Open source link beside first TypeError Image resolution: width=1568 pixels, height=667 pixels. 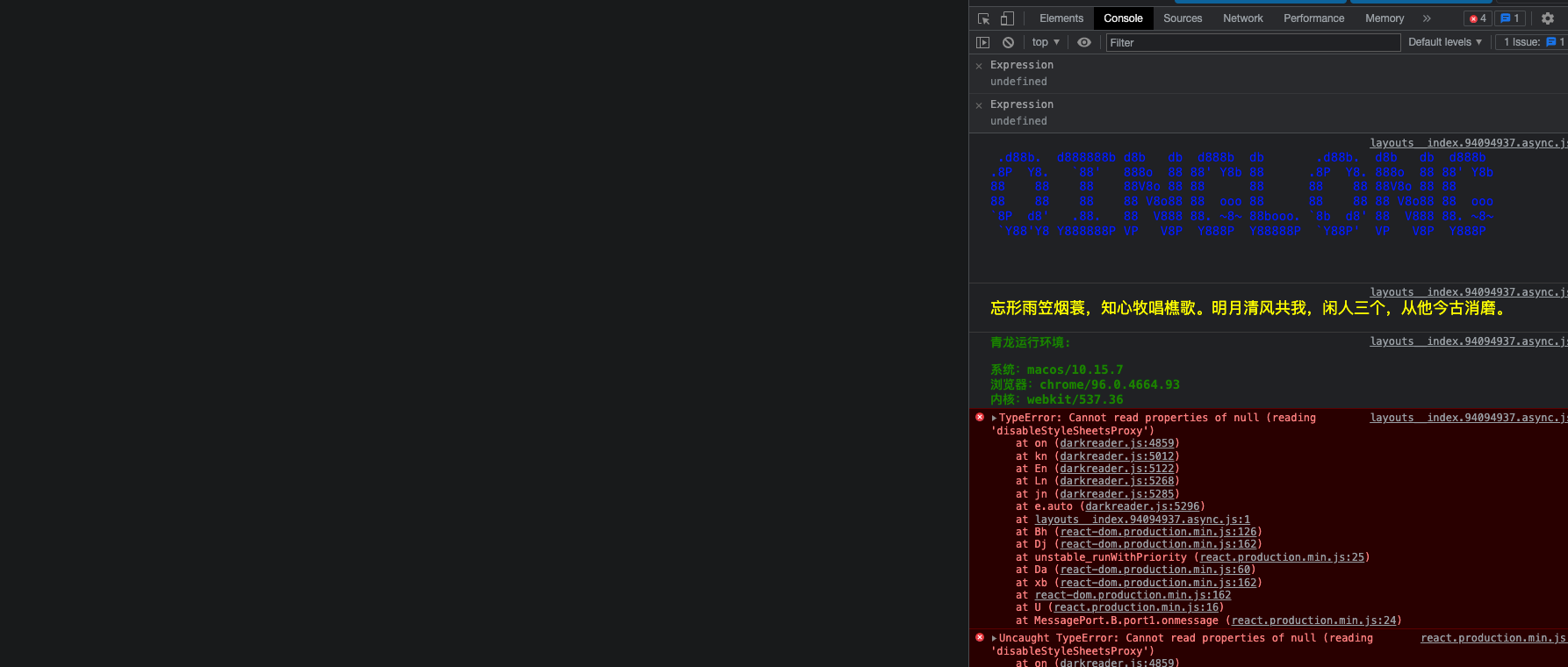tap(1469, 418)
